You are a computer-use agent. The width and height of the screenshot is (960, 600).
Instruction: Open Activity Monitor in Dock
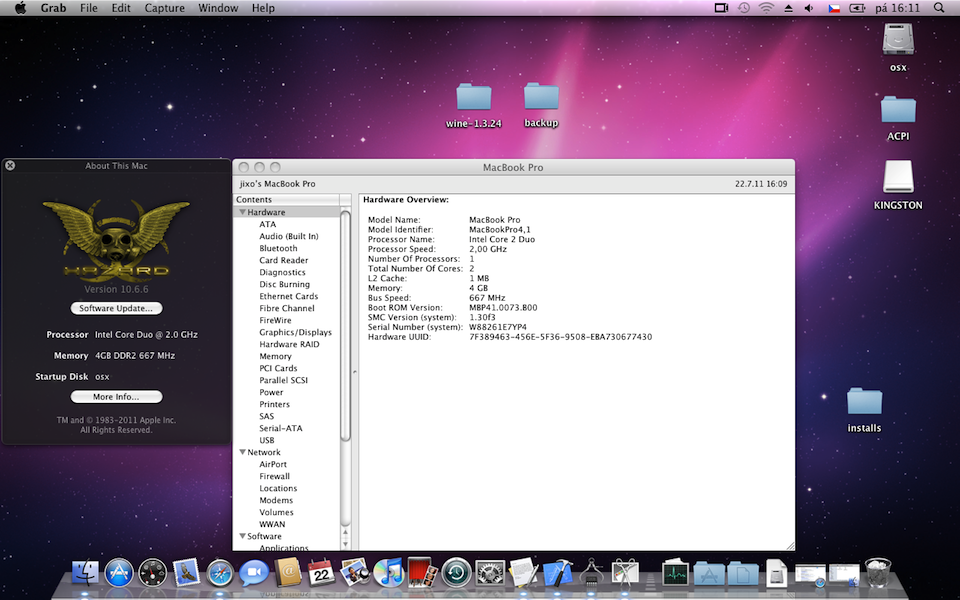click(675, 574)
